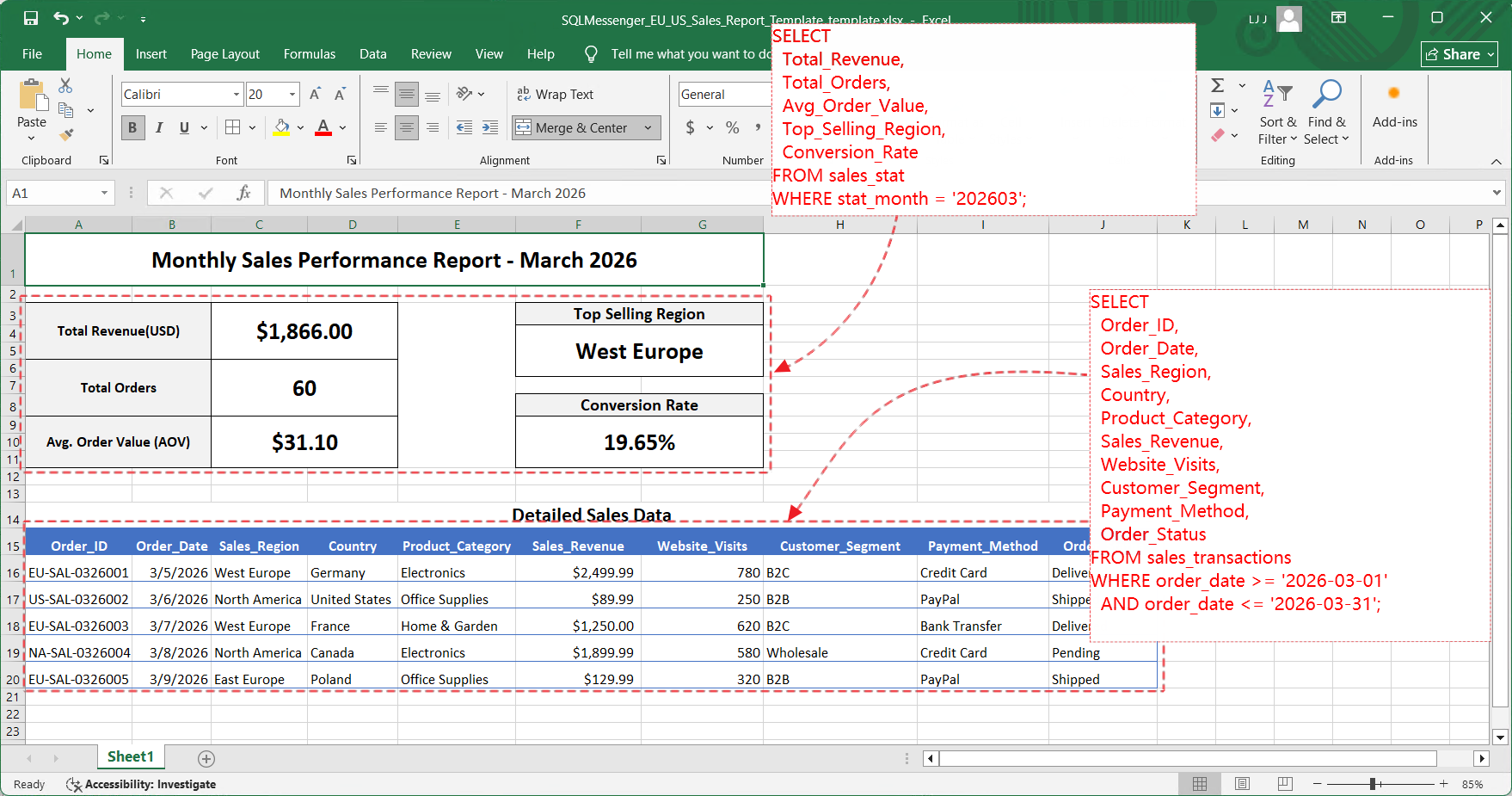1512x796 pixels.
Task: Enable Wrap Text for the cell
Action: coord(555,94)
